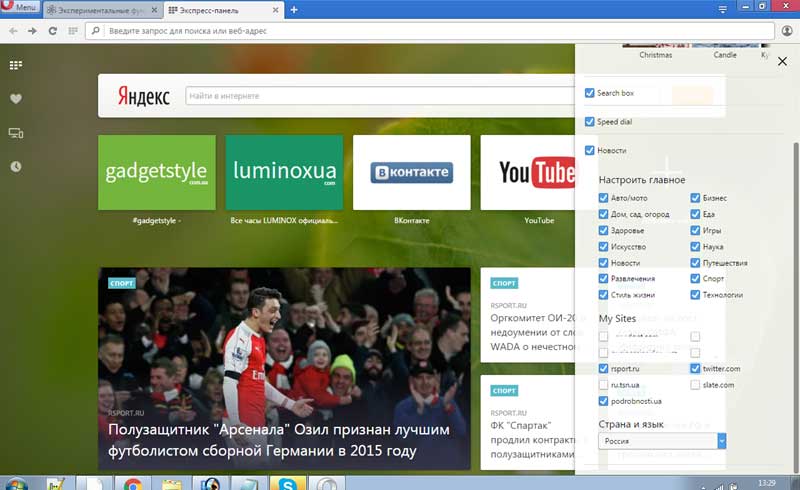800x490 pixels.
Task: Open the luminoxua speed dial tile
Action: point(284,173)
